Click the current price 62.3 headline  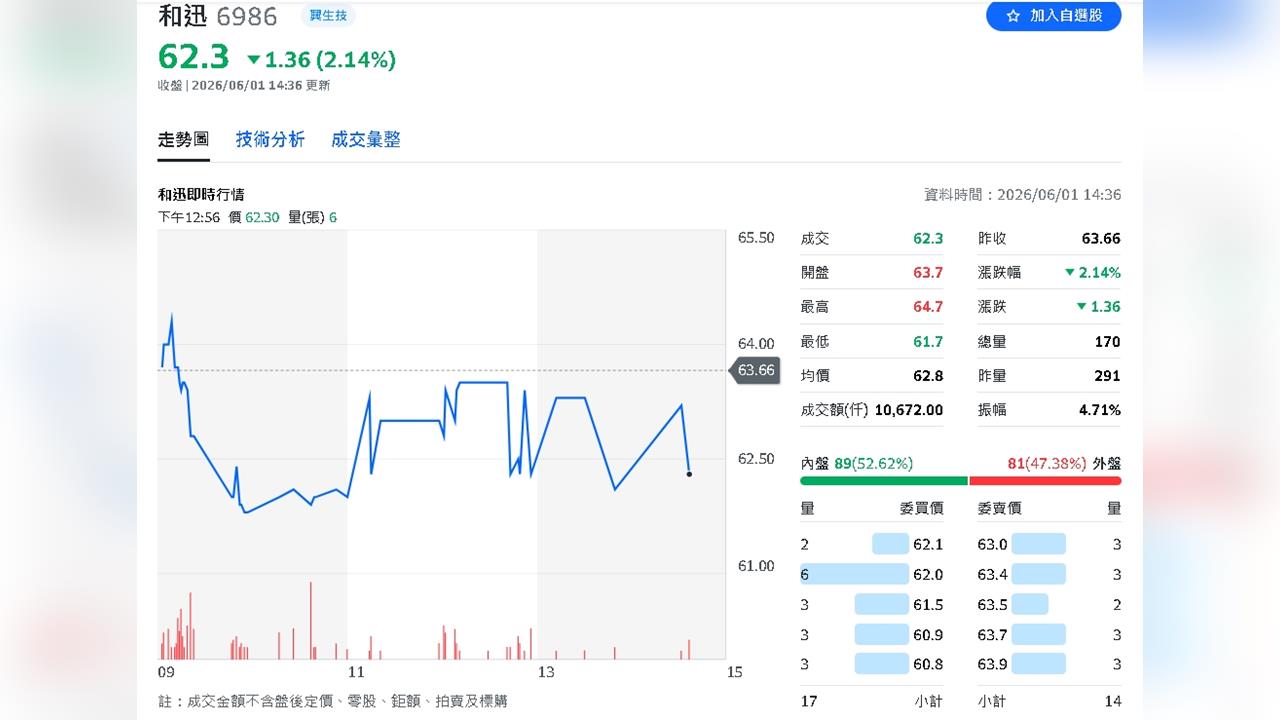[194, 57]
